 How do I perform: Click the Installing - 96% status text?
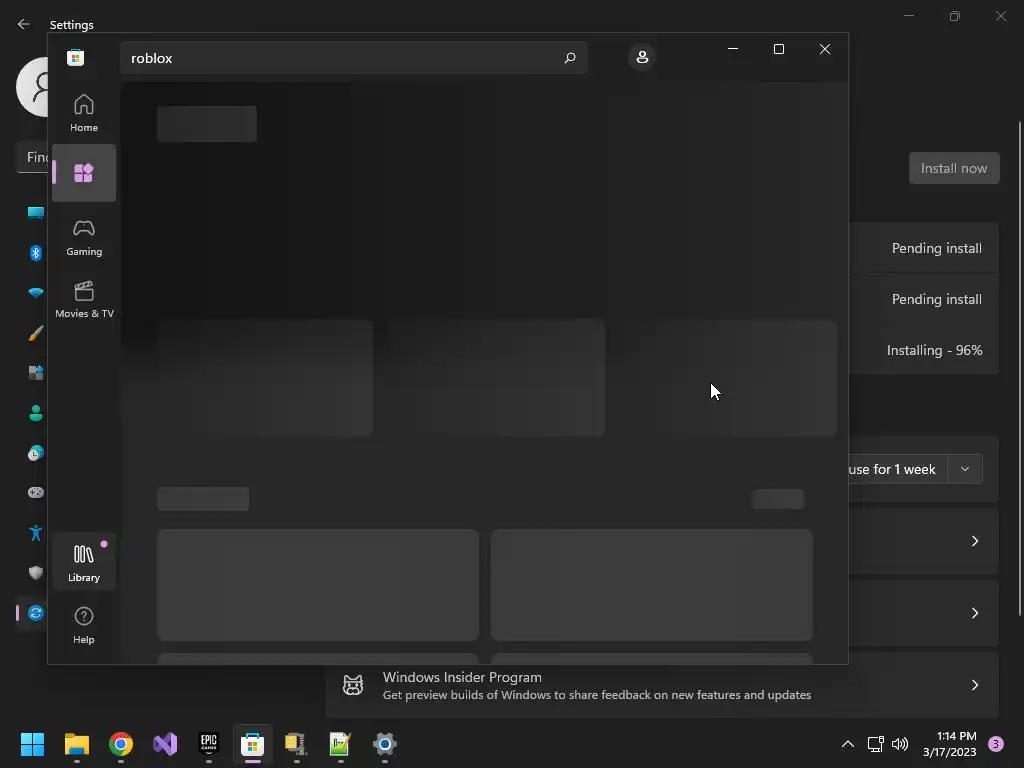pyautogui.click(x=935, y=350)
